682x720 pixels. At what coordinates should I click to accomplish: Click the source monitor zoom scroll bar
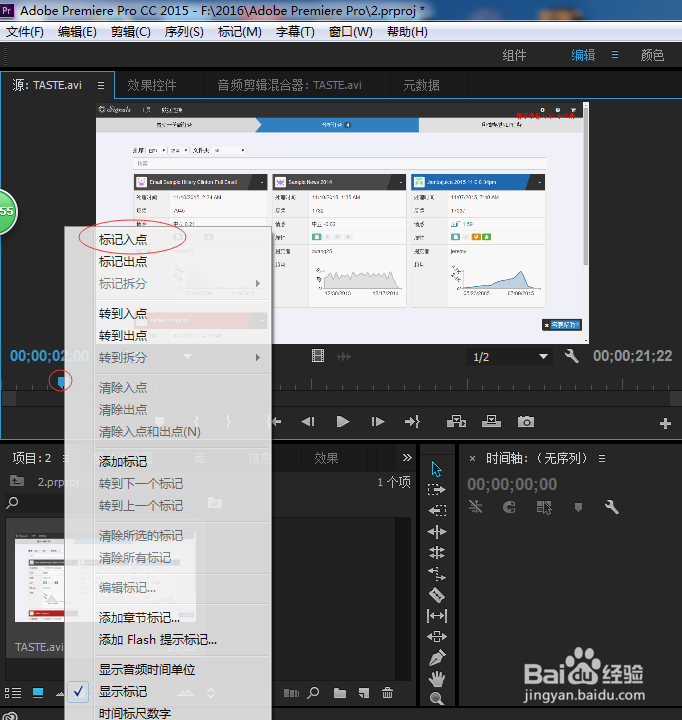(342, 398)
